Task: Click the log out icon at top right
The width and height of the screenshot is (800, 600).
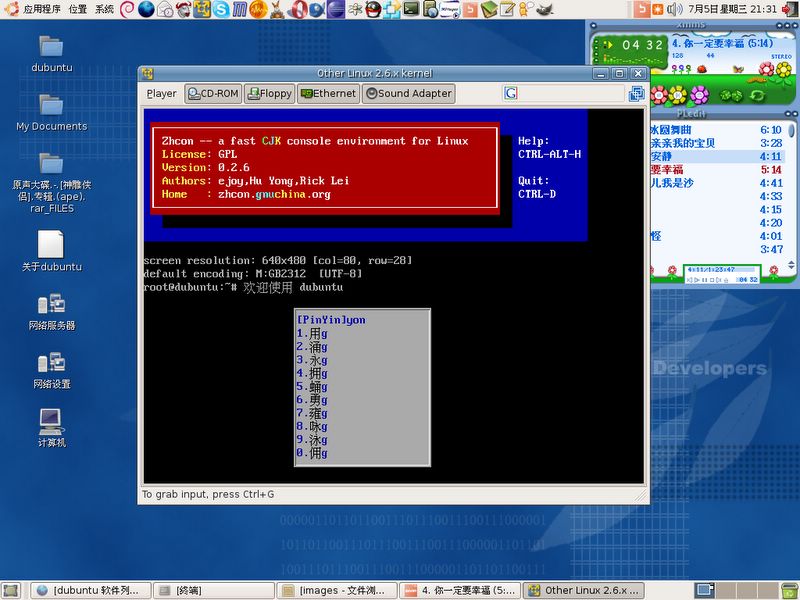Action: 790,9
